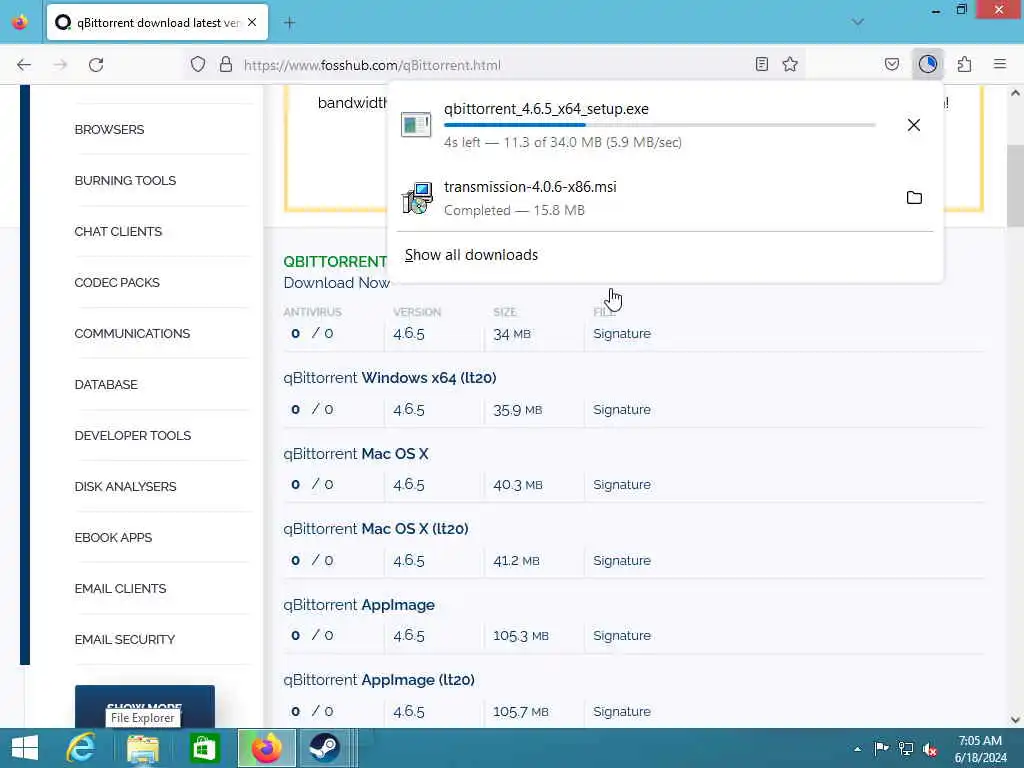
Task: Open Action Center flag icon
Action: coord(881,748)
